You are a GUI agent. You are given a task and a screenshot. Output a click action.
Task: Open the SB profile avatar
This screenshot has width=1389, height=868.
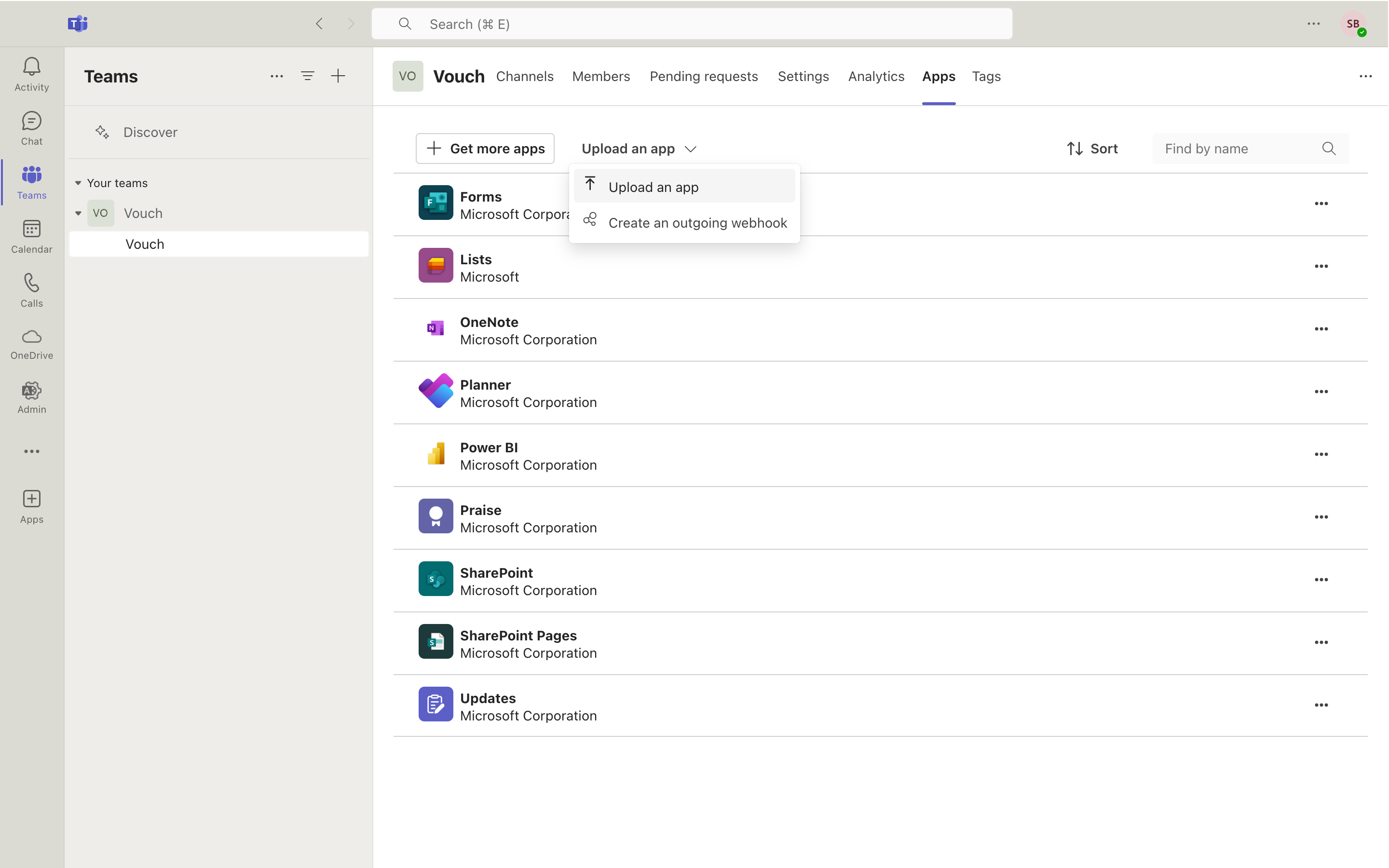[1353, 24]
